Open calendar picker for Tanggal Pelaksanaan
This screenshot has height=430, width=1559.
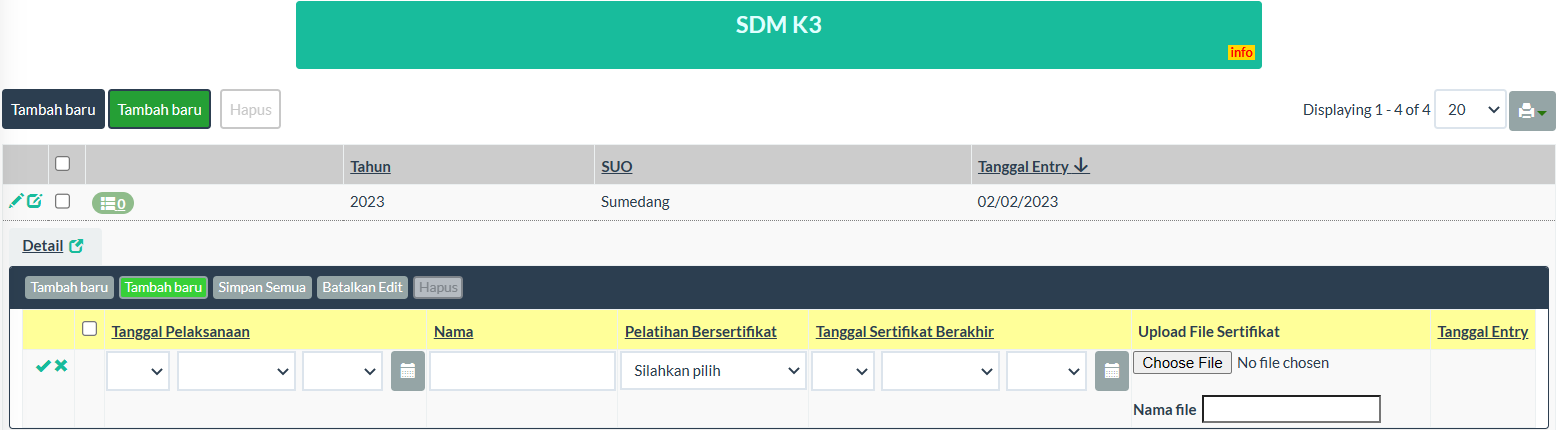coord(408,371)
